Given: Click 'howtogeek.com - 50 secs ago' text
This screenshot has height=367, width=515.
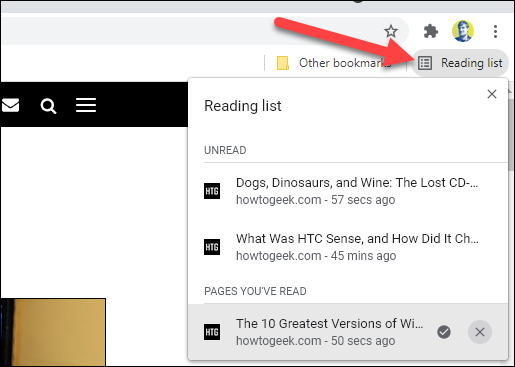Looking at the screenshot, I should tap(315, 341).
